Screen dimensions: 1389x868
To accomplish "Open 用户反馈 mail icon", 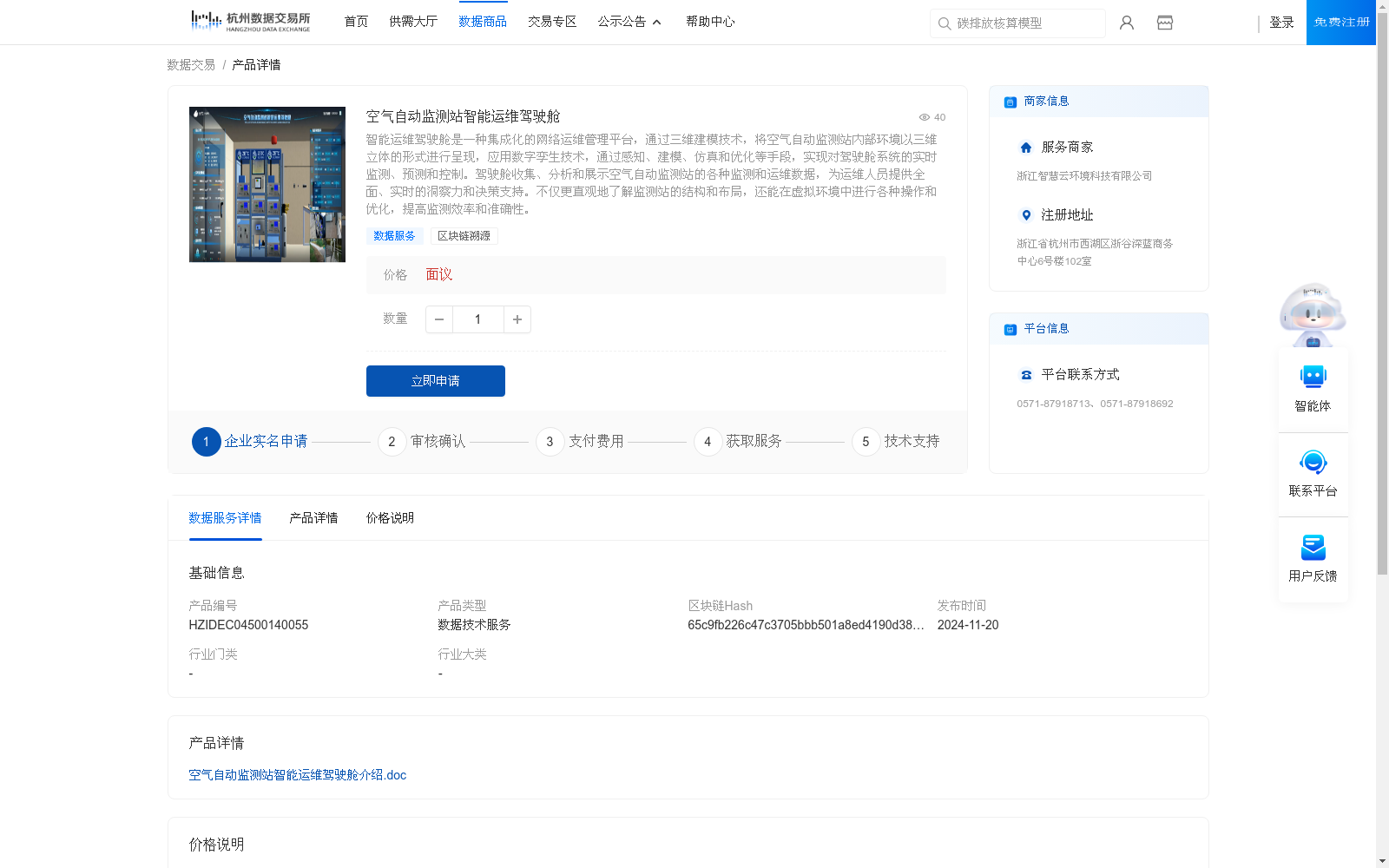I will [1313, 547].
